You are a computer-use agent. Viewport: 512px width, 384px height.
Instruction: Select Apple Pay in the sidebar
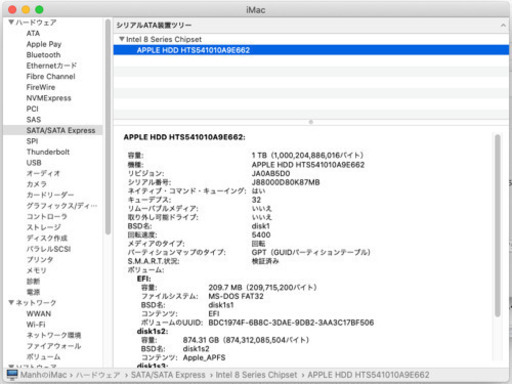click(44, 44)
